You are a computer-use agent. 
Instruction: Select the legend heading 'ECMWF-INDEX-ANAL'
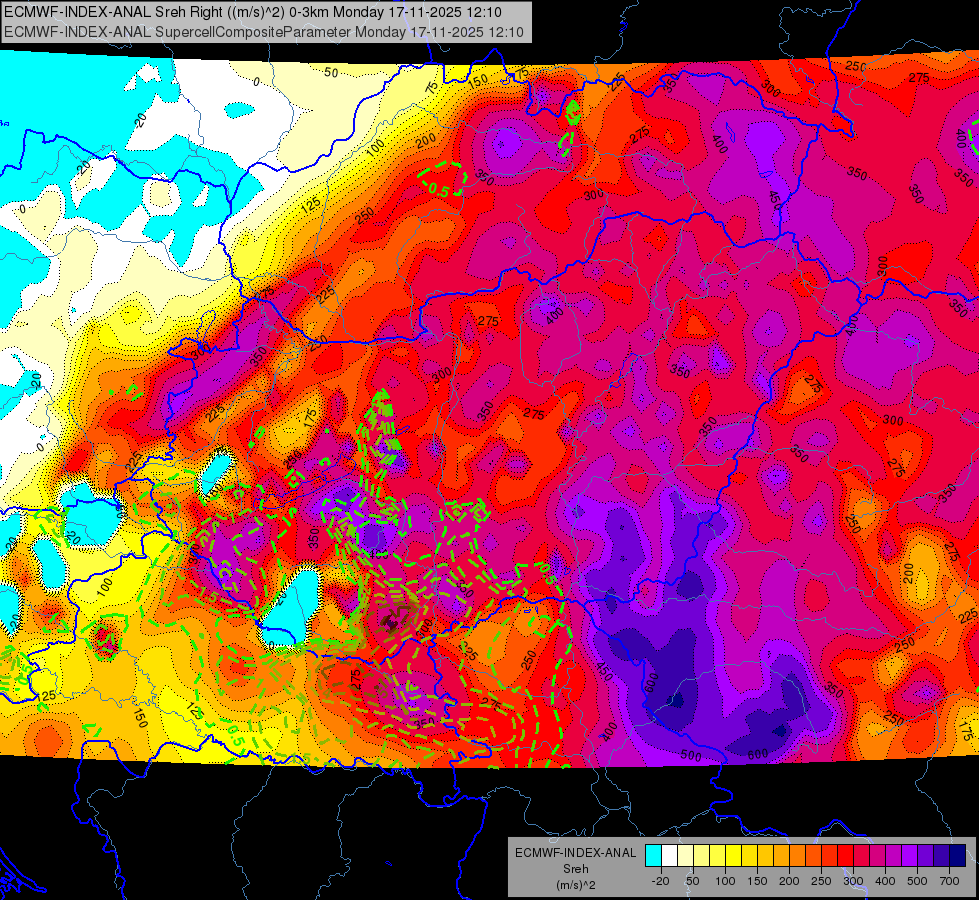[576, 853]
